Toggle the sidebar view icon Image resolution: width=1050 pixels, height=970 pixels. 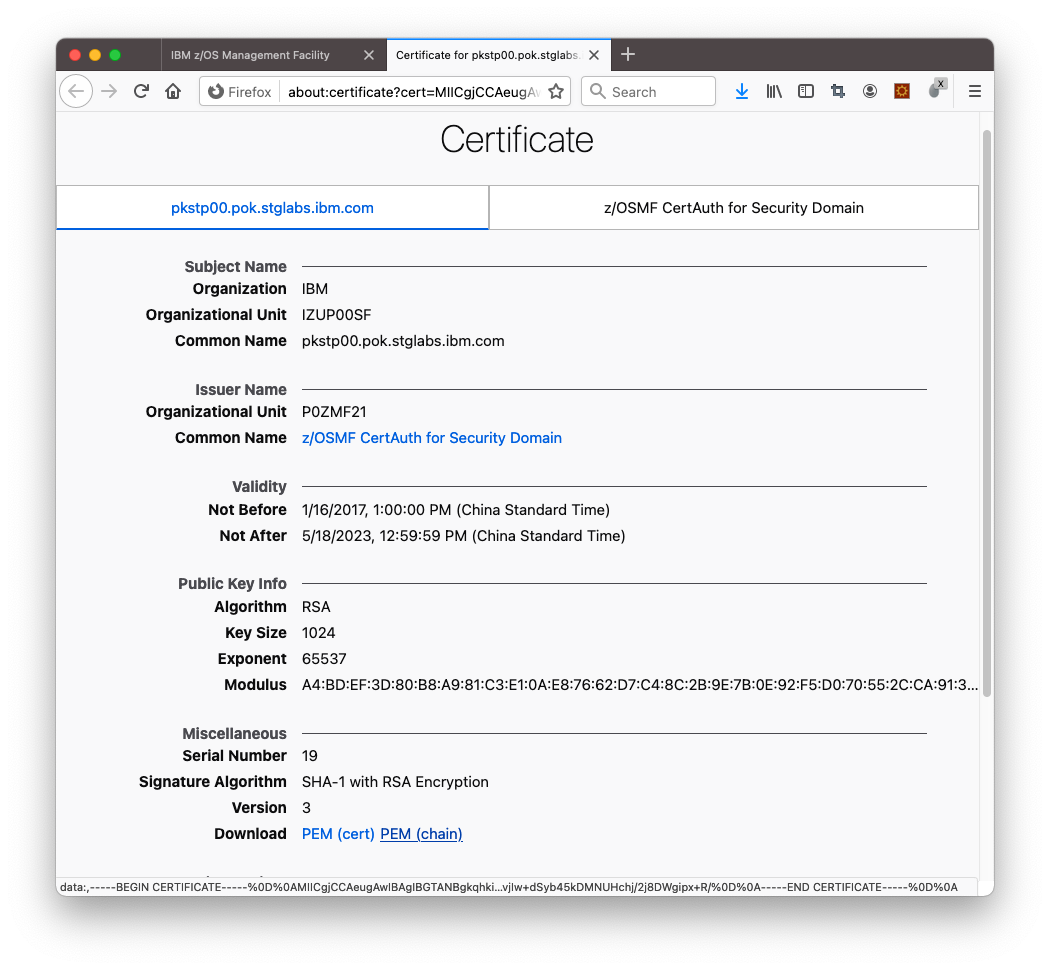(806, 91)
